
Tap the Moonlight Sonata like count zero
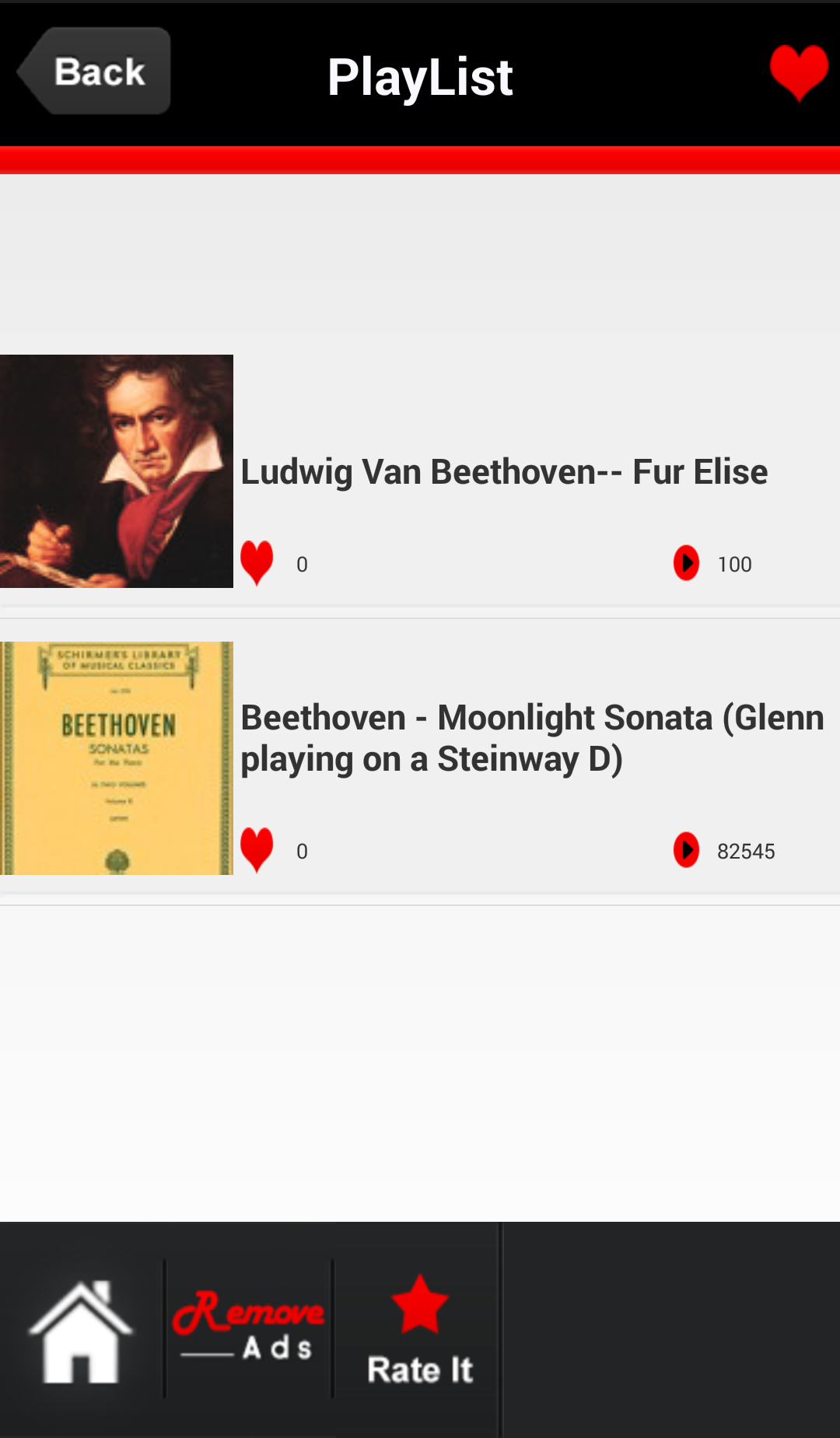click(x=302, y=851)
